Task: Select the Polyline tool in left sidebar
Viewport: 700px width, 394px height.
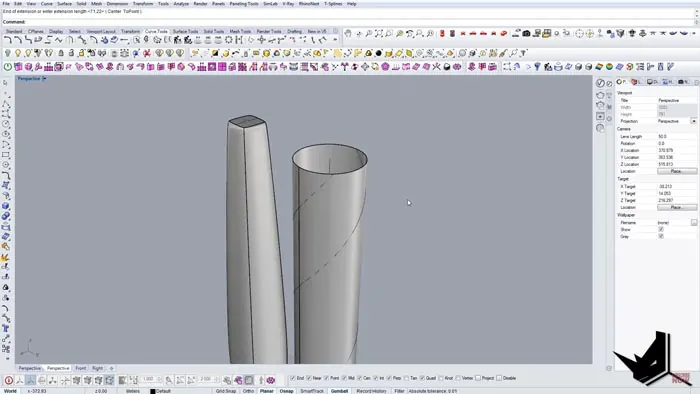Action: pyautogui.click(x=5, y=104)
